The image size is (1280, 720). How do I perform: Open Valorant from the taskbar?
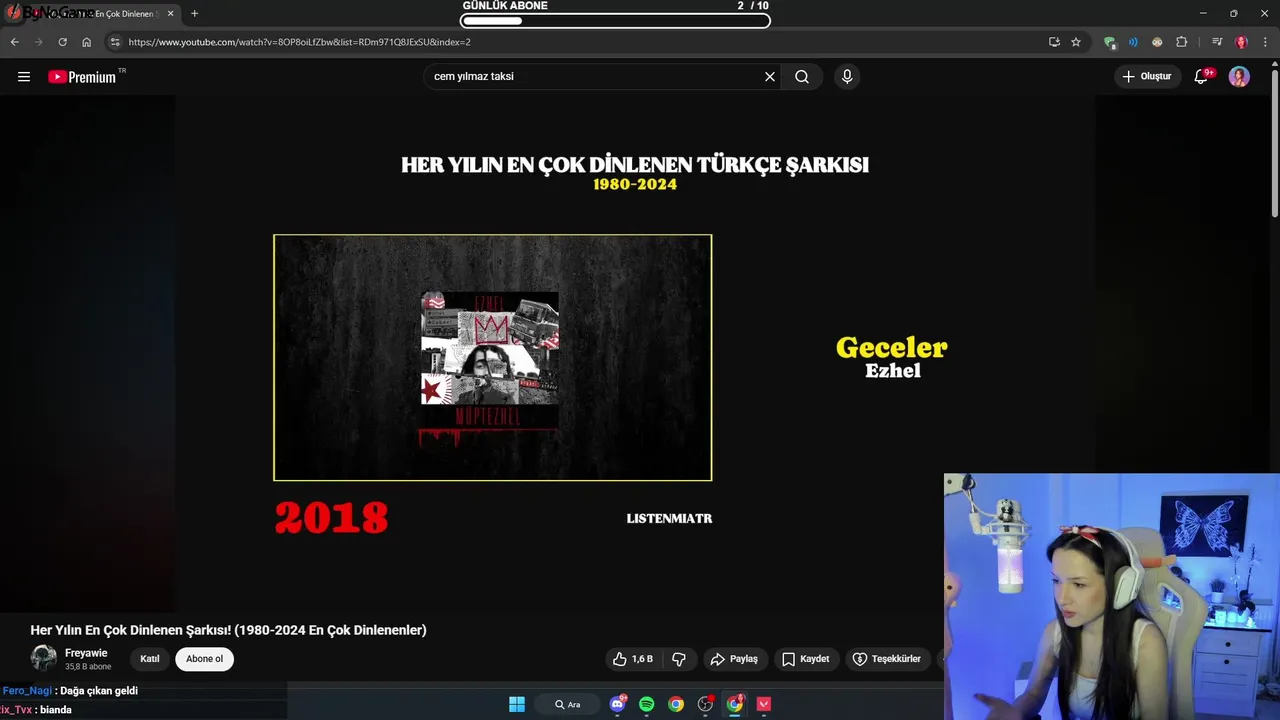tap(764, 704)
